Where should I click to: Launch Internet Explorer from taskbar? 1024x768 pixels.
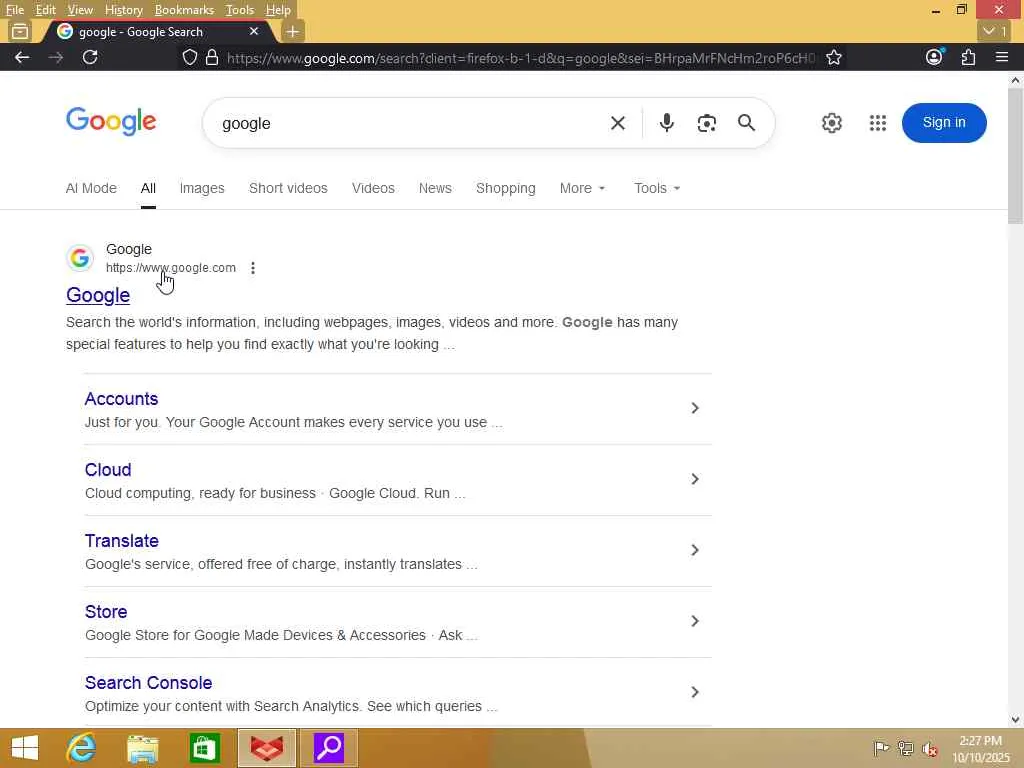(81, 748)
